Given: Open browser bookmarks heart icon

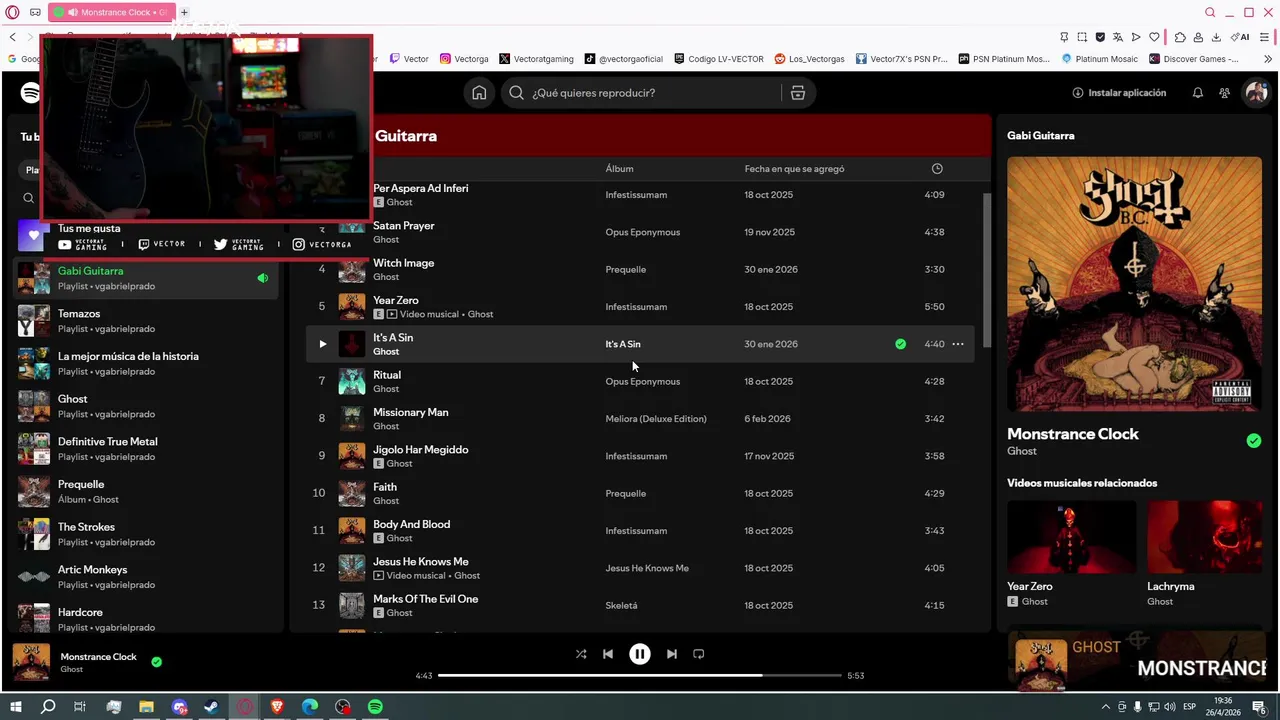Looking at the screenshot, I should click(x=1154, y=37).
